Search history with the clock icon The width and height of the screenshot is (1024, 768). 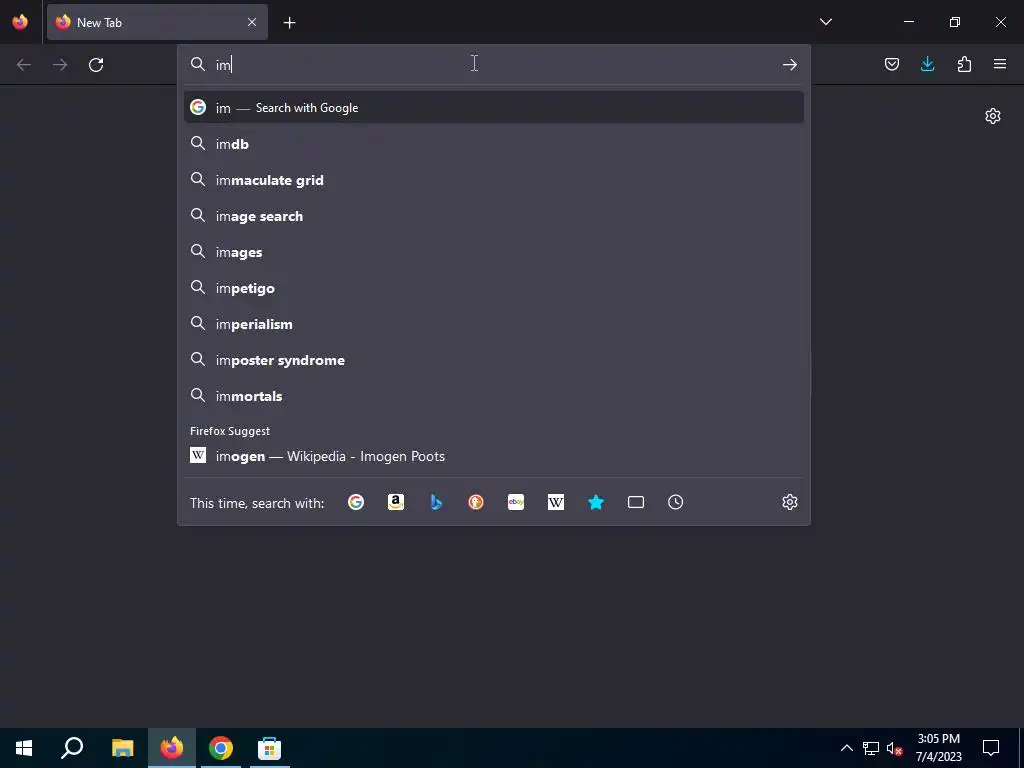pyautogui.click(x=675, y=502)
